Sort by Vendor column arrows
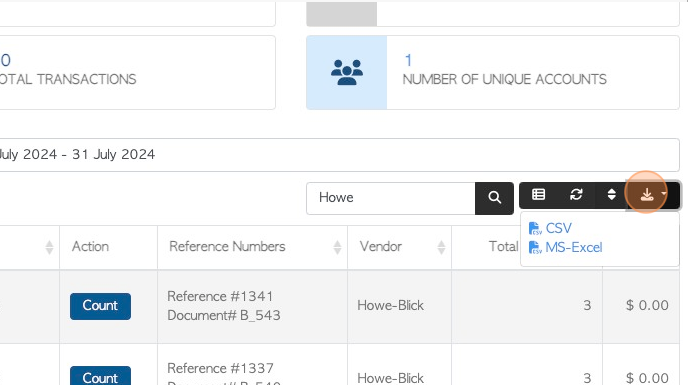 [x=441, y=247]
